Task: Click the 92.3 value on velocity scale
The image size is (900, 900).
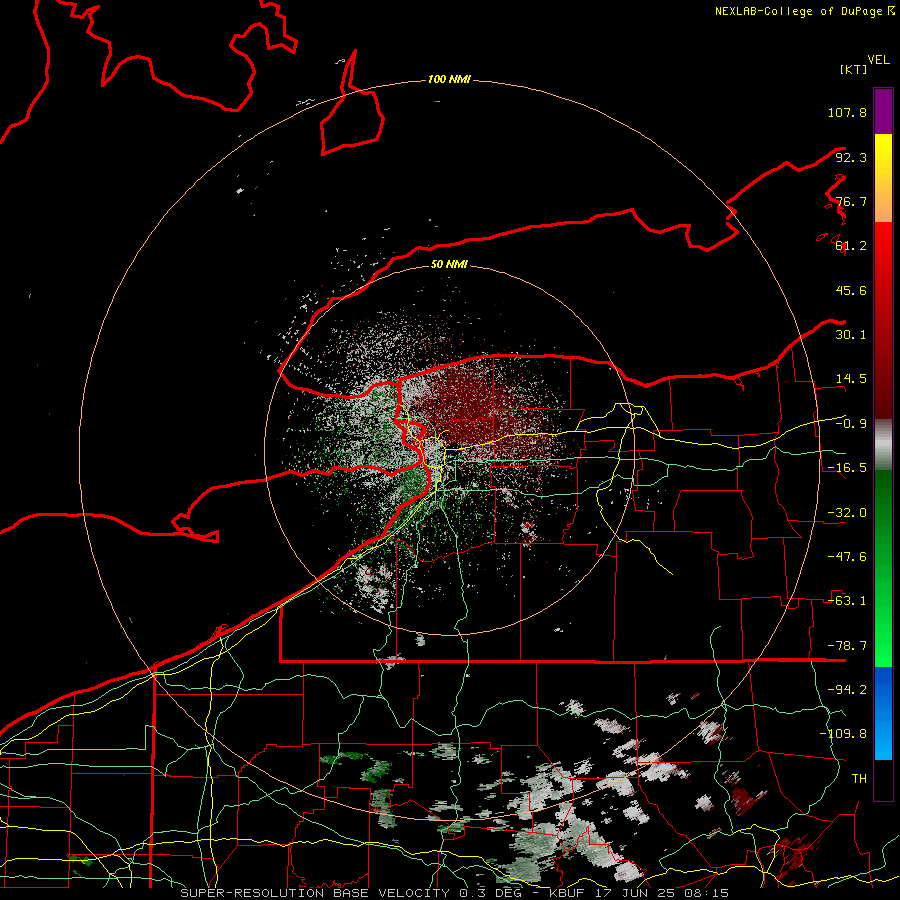Action: click(x=851, y=157)
